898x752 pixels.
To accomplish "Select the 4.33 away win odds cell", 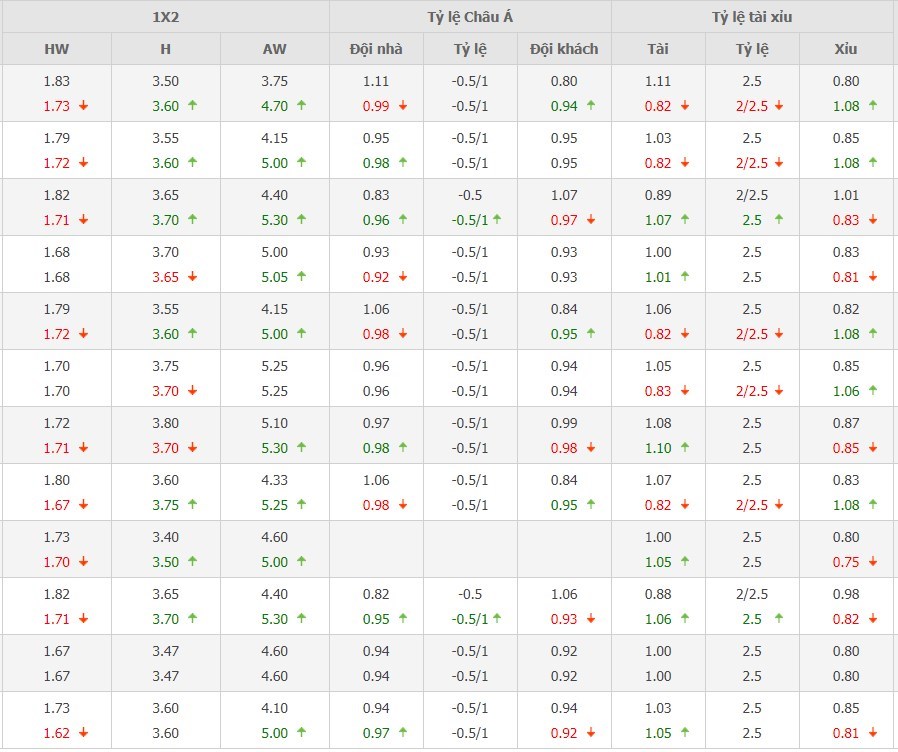I will [x=274, y=480].
